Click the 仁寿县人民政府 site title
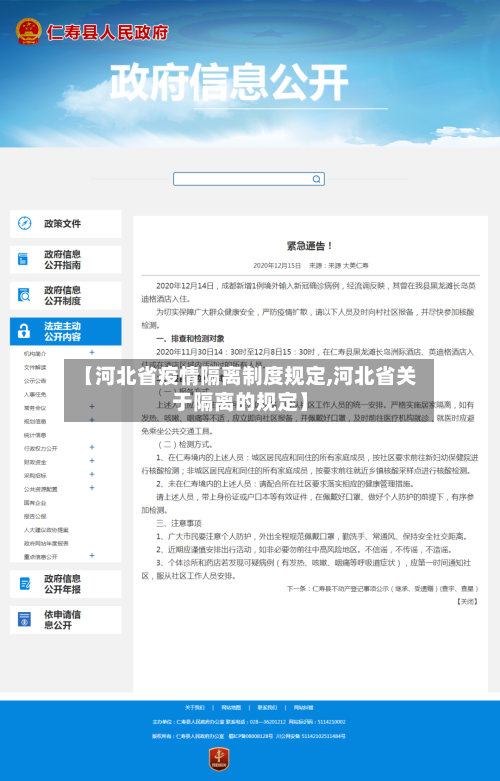Viewport: 500px width, 781px height. coord(108,32)
